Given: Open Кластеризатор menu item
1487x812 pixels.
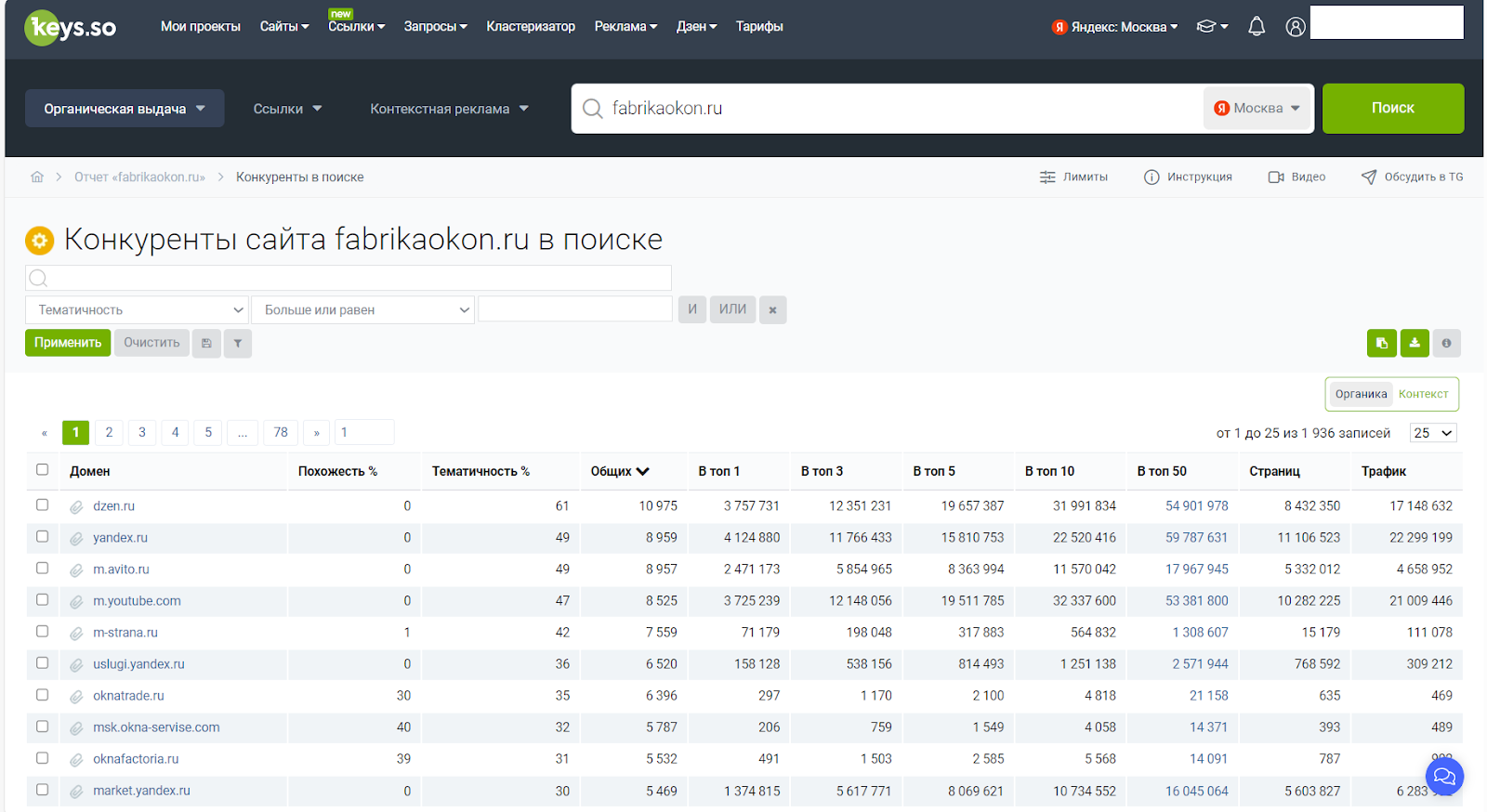Looking at the screenshot, I should coord(531,26).
